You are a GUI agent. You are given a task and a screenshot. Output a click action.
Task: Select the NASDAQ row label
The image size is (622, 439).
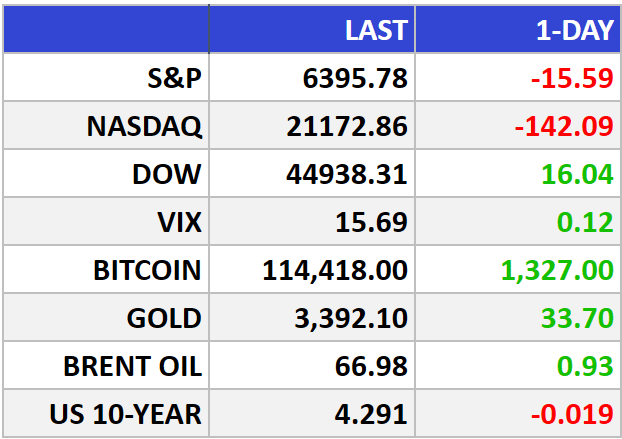click(x=144, y=127)
